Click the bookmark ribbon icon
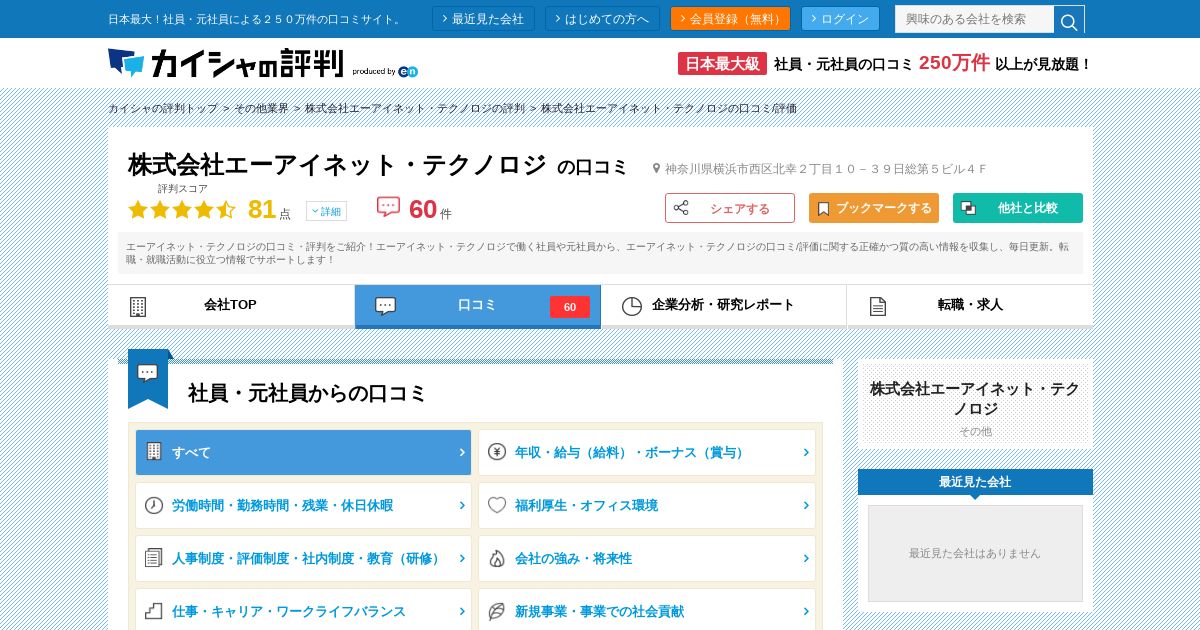1200x630 pixels. (x=823, y=208)
